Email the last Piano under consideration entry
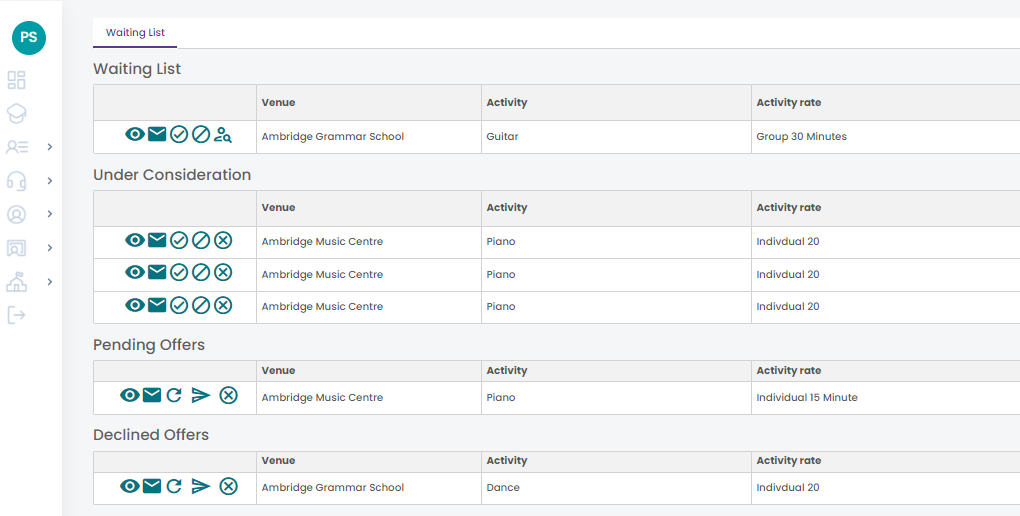The width and height of the screenshot is (1020, 516). pyautogui.click(x=157, y=305)
